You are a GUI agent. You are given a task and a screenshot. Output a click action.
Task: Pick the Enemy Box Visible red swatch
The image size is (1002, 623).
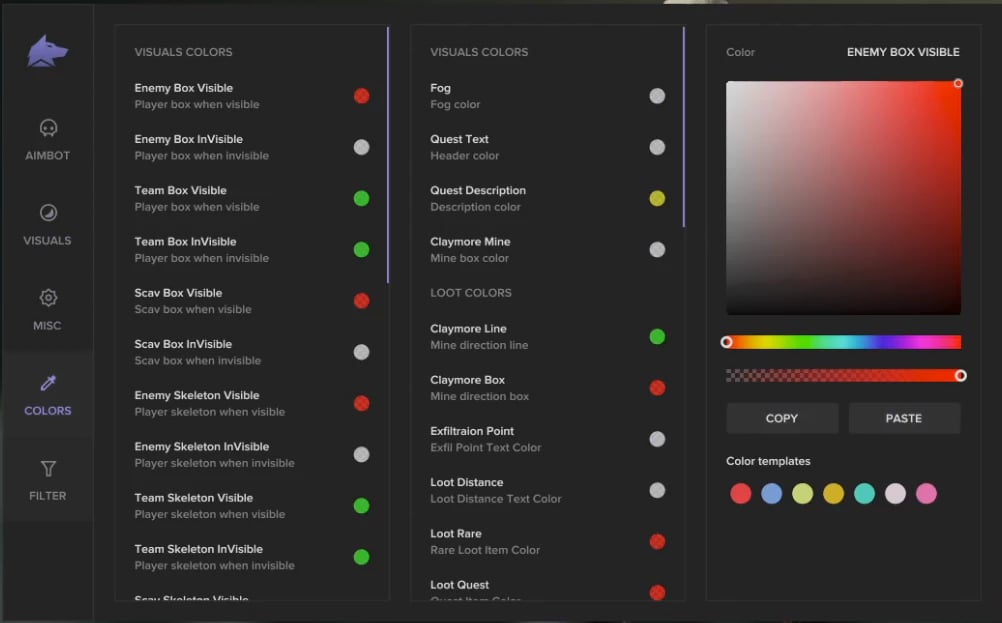pos(361,96)
